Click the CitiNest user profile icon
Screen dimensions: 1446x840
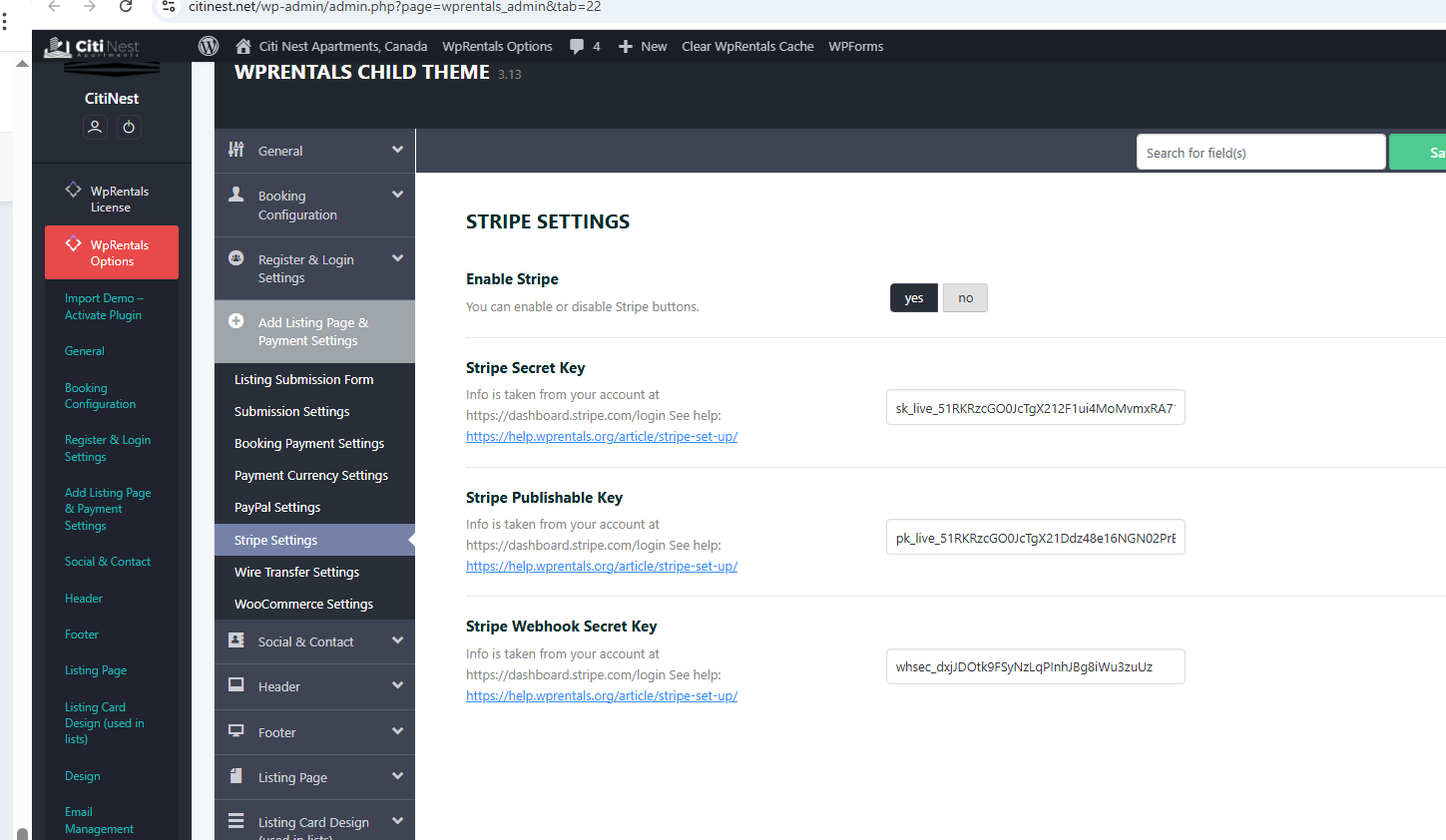point(95,127)
